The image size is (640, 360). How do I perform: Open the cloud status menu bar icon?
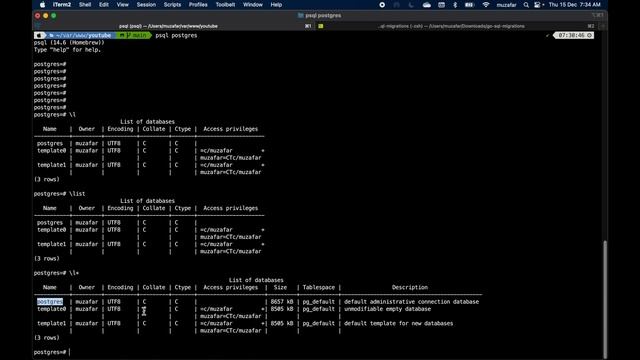point(427,5)
